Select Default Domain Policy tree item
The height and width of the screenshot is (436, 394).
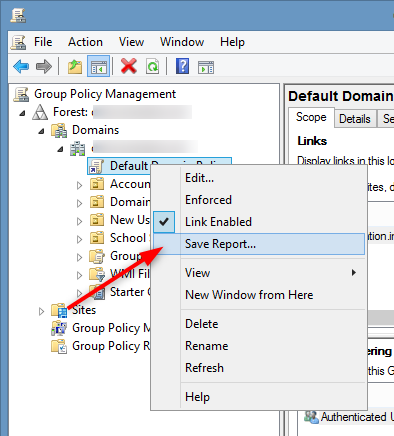[159, 166]
